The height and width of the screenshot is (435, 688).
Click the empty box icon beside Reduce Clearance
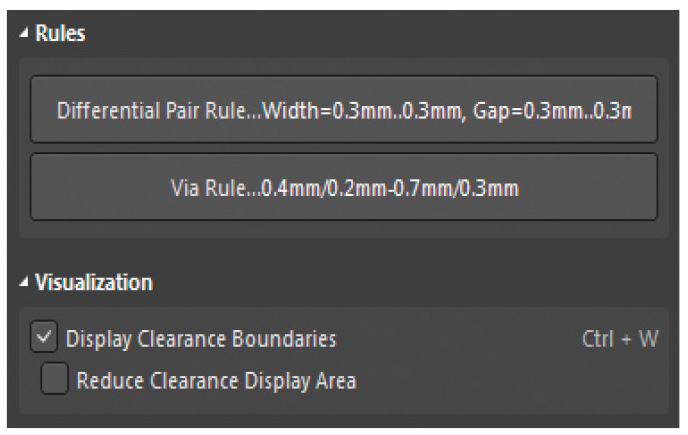(x=55, y=380)
